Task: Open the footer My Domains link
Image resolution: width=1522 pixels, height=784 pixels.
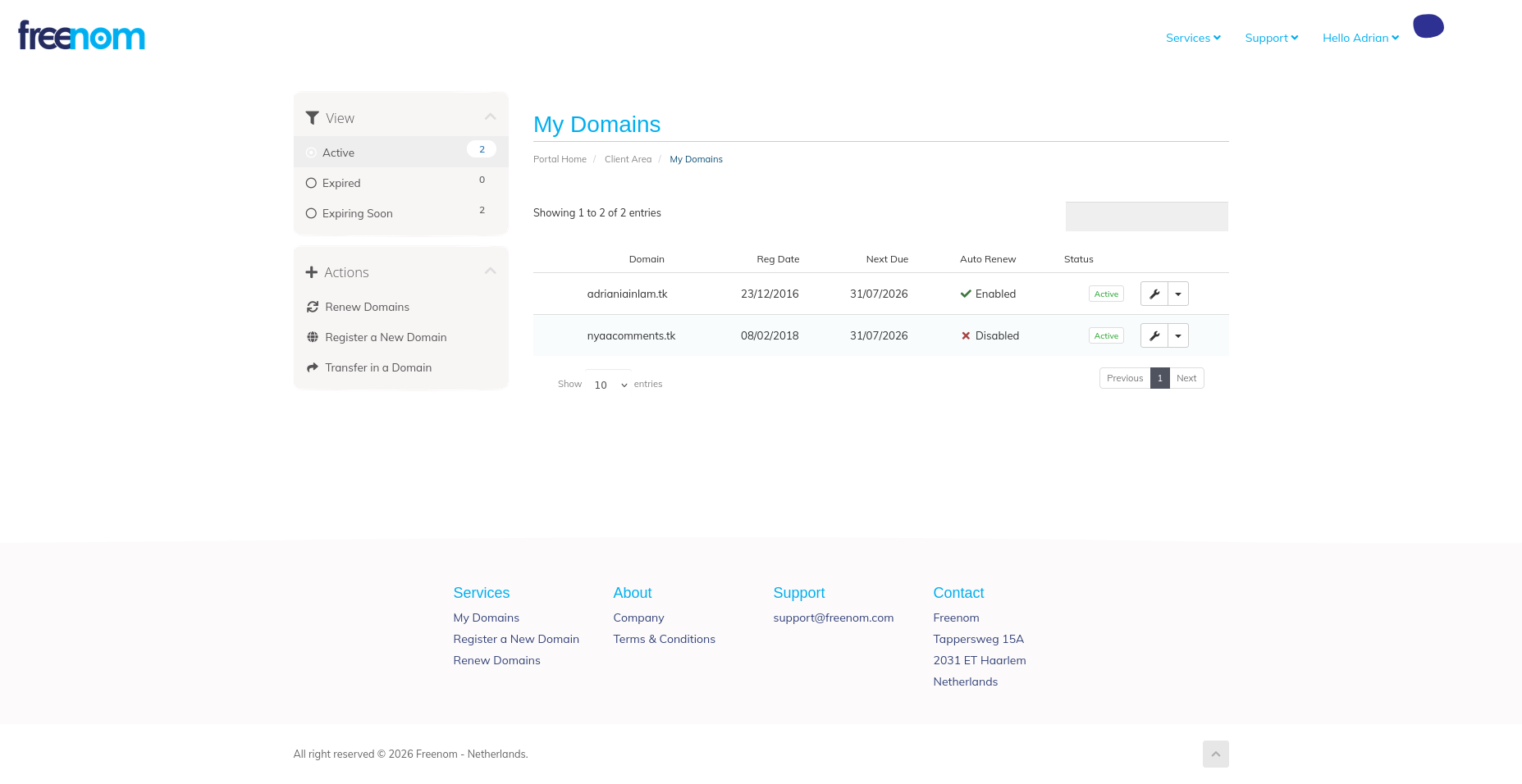Action: click(x=486, y=618)
